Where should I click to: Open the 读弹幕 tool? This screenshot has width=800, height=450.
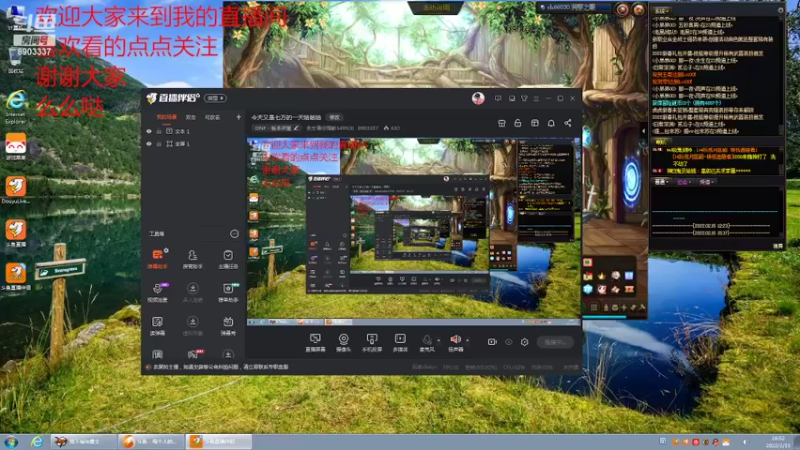click(158, 326)
